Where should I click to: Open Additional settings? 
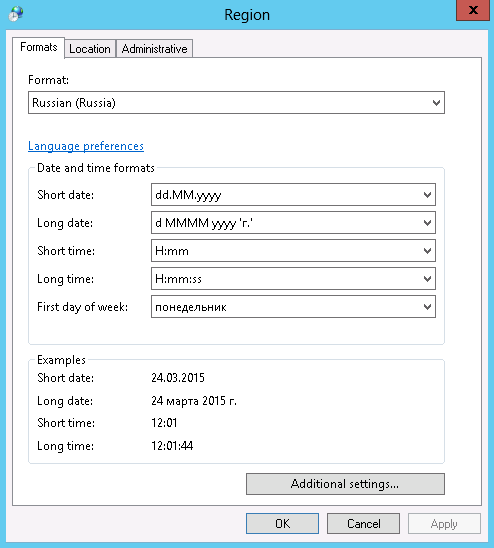345,484
